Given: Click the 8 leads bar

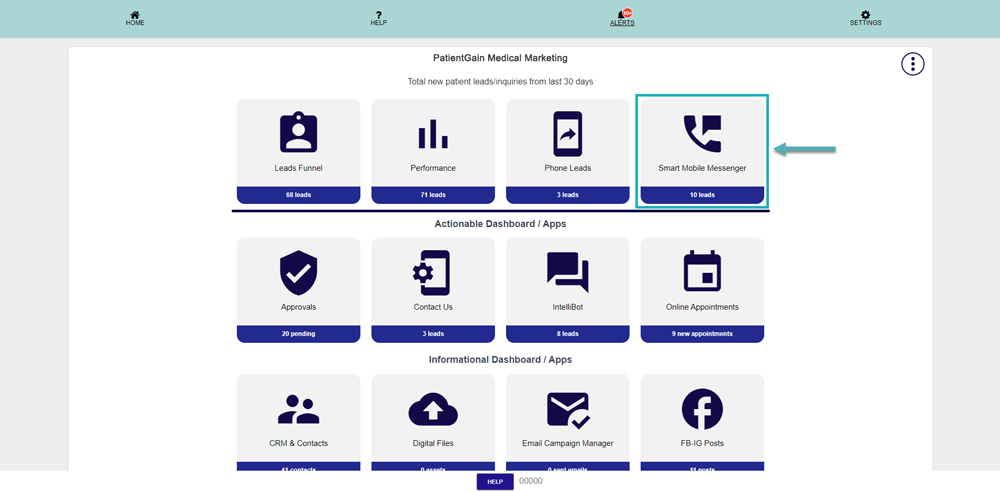Looking at the screenshot, I should [568, 334].
